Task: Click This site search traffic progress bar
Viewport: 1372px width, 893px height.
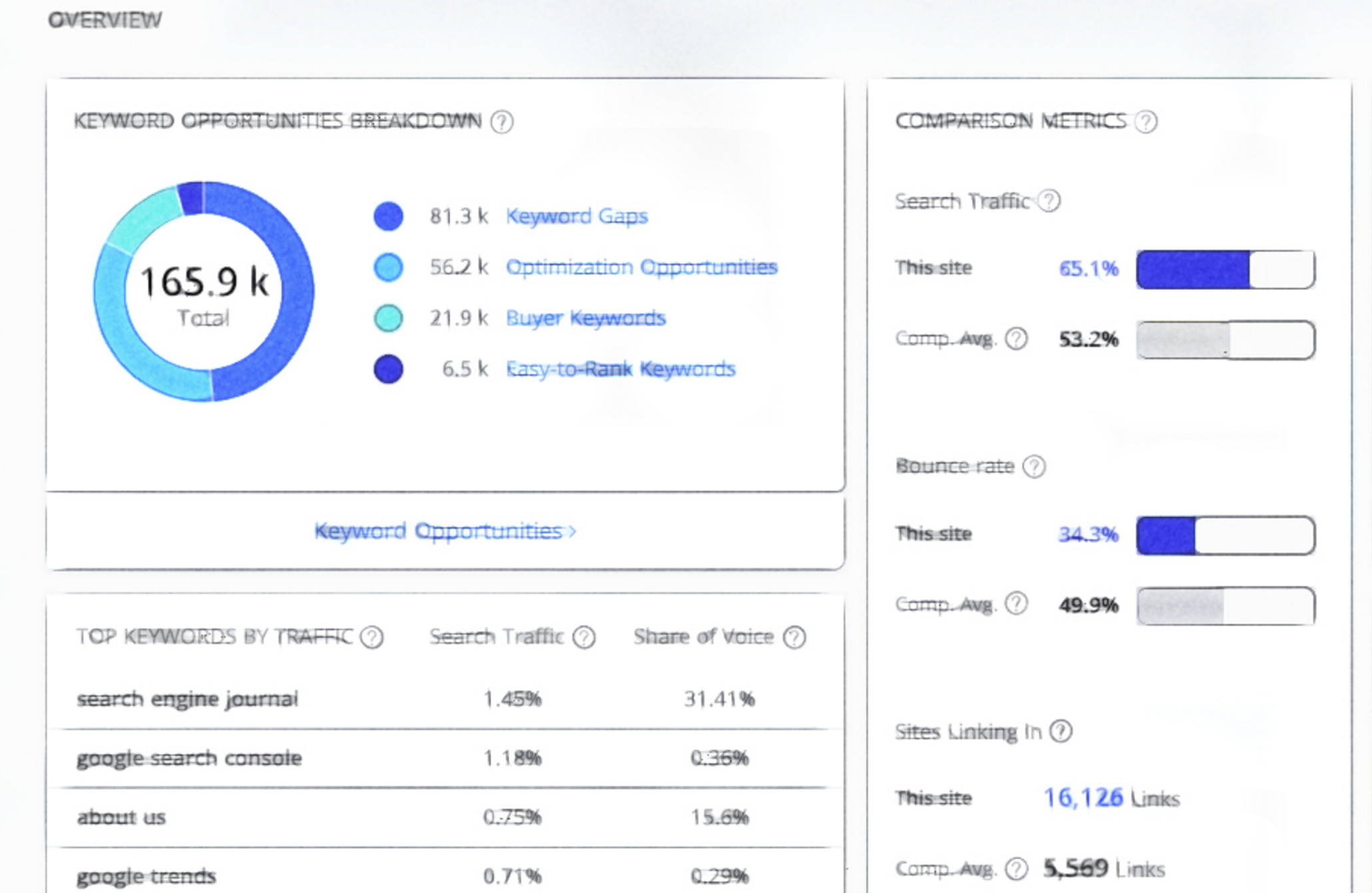Action: (1225, 269)
